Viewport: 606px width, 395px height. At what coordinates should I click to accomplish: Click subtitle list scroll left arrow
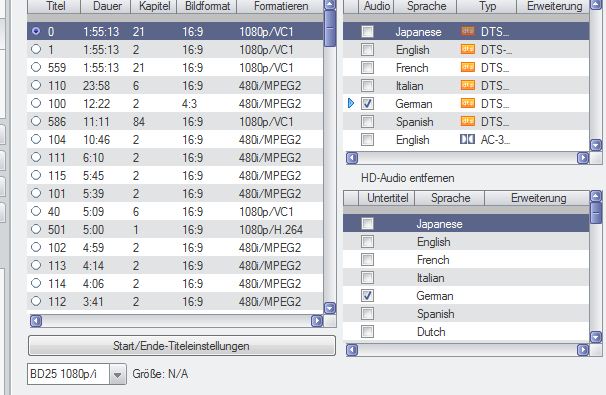click(x=352, y=350)
